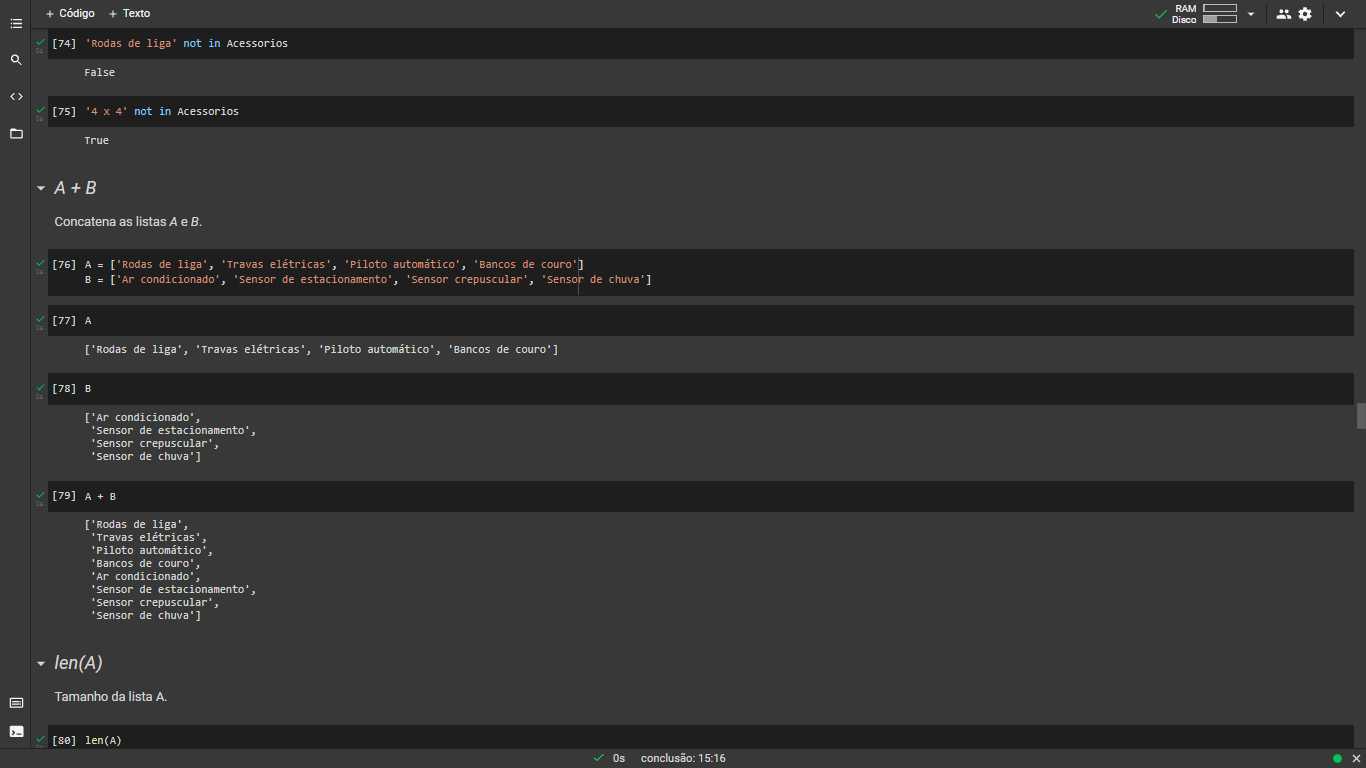
Task: Click the single-line list output of cell 77
Action: pos(321,350)
